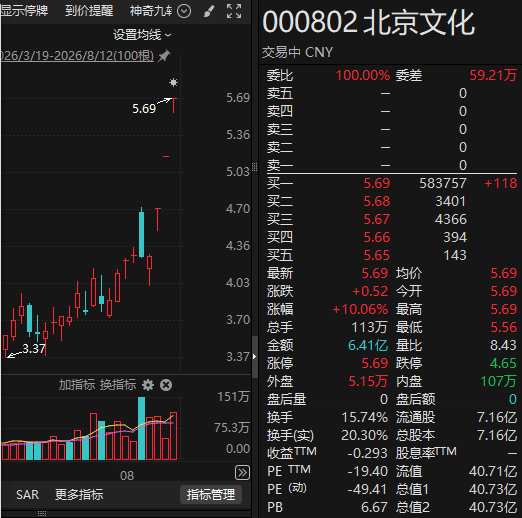The height and width of the screenshot is (518, 522).
Task: Open the date range 2026/3/19-2026/8/12 link
Action: pos(77,55)
